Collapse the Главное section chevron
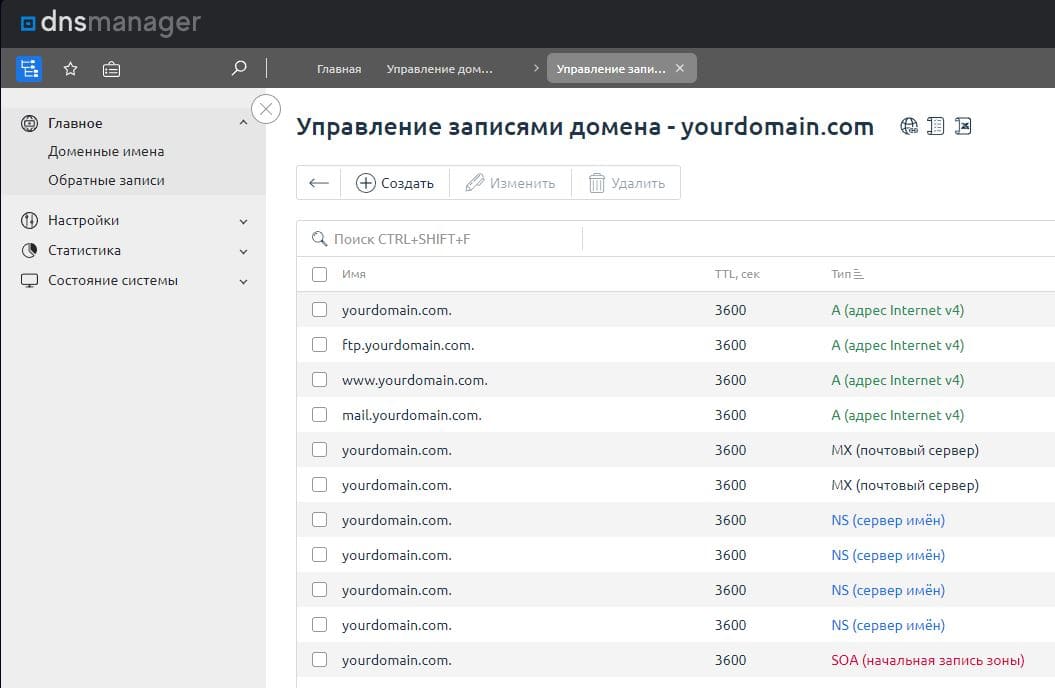1055x688 pixels. 244,122
